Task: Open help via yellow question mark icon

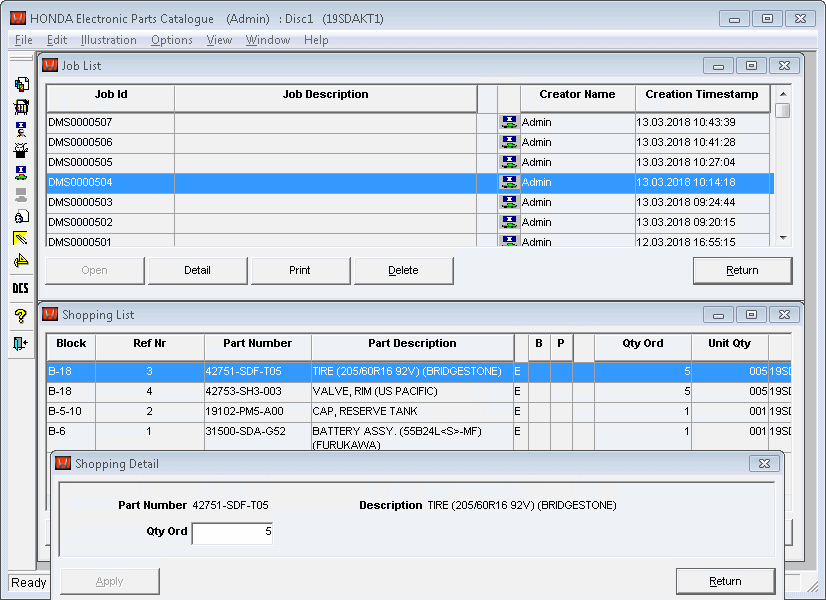Action: point(21,316)
